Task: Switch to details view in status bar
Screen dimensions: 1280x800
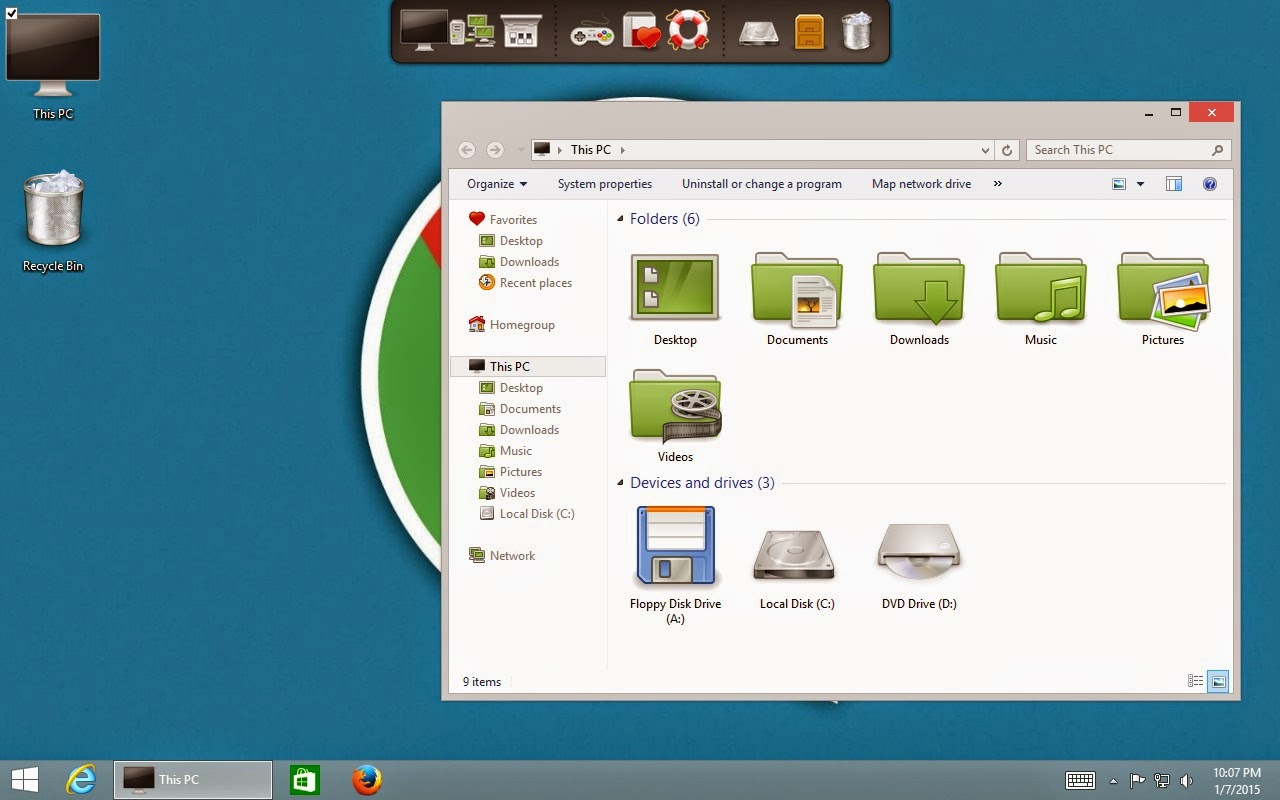Action: pyautogui.click(x=1195, y=681)
